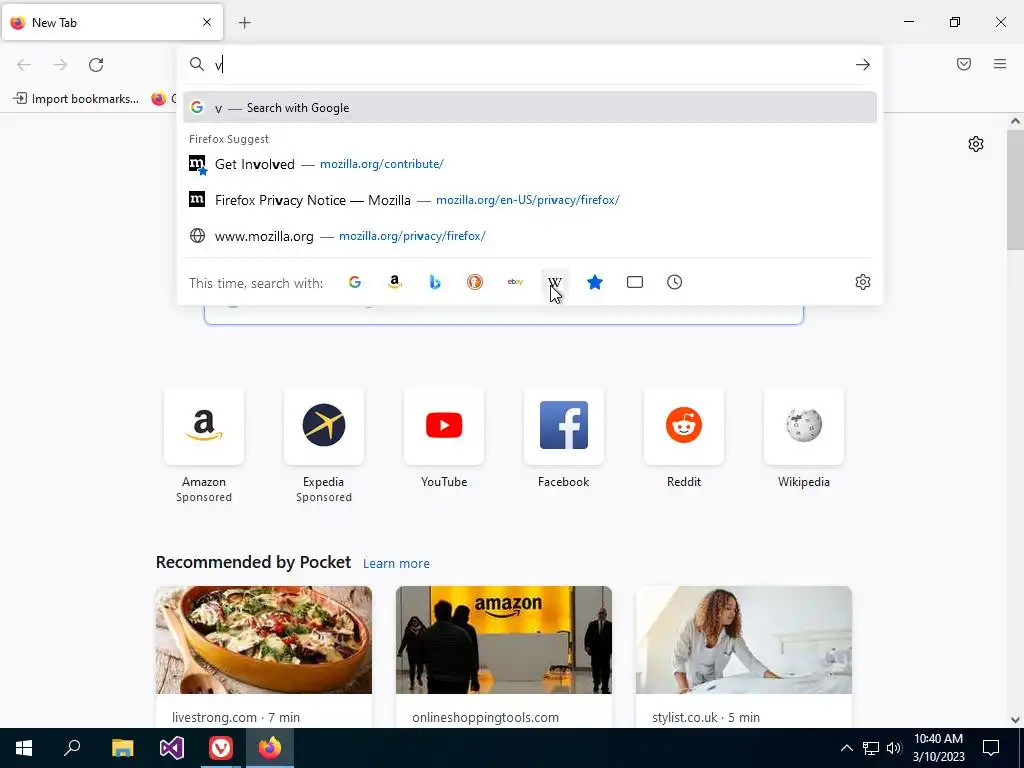Open Visual Studio from the taskbar
Viewport: 1024px width, 768px height.
[x=172, y=748]
